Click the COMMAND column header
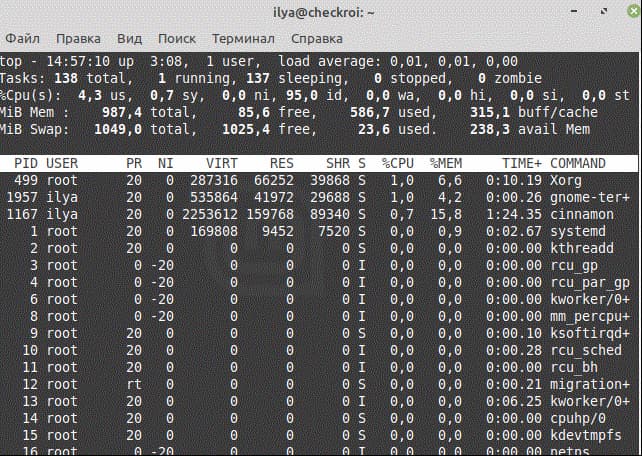The image size is (642, 456). pos(578,163)
